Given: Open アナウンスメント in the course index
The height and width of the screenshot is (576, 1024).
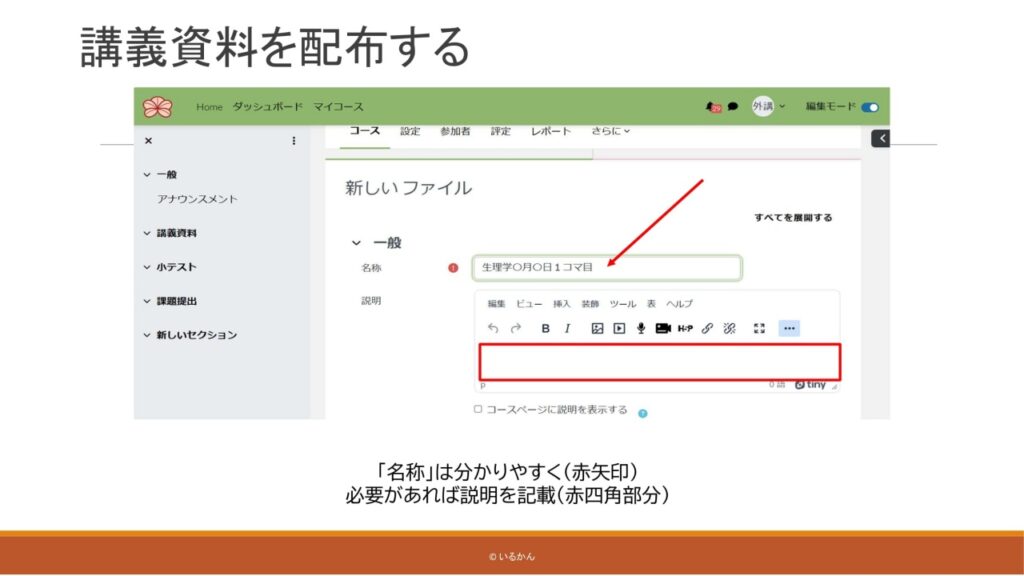Looking at the screenshot, I should click(197, 199).
